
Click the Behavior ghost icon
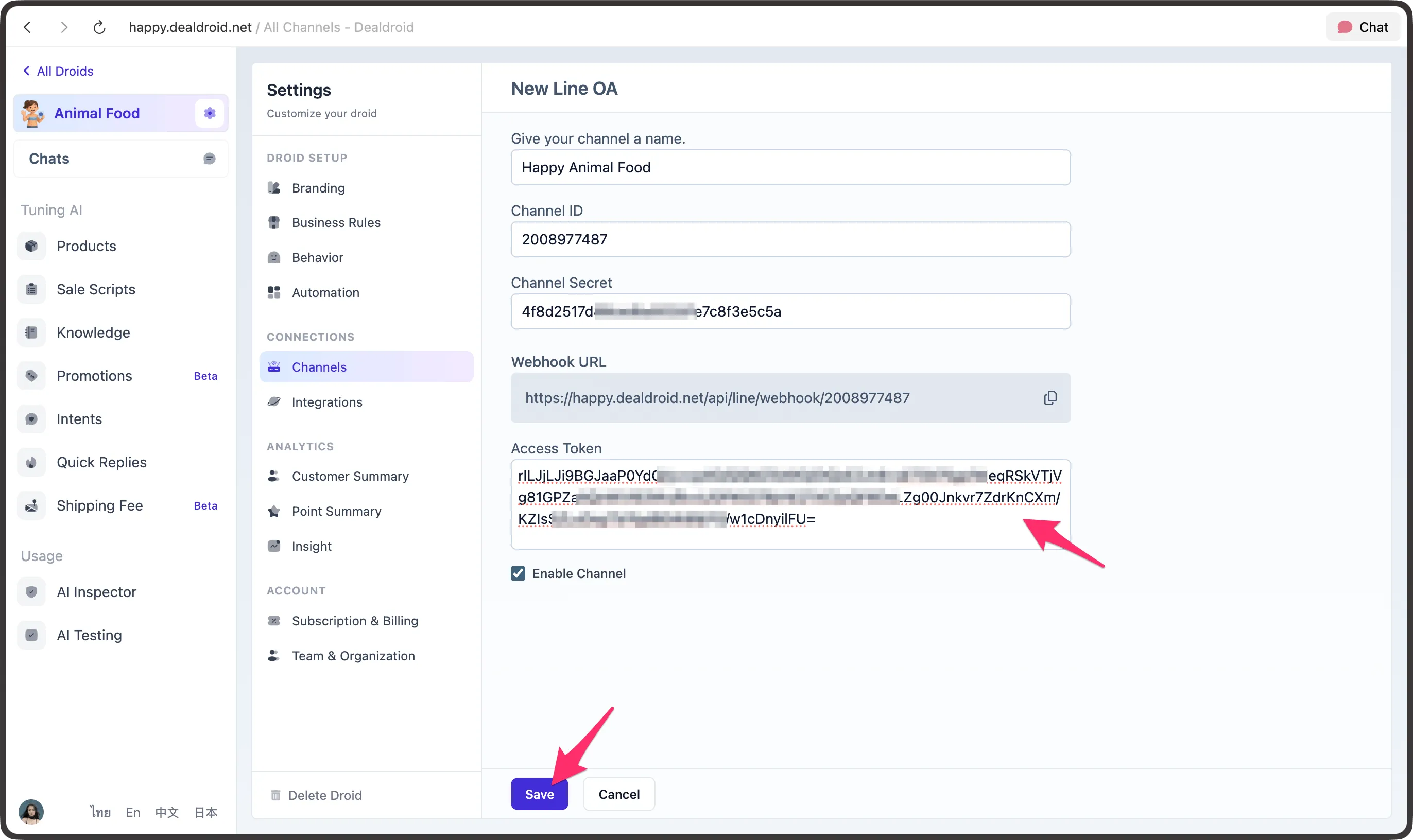pos(274,257)
